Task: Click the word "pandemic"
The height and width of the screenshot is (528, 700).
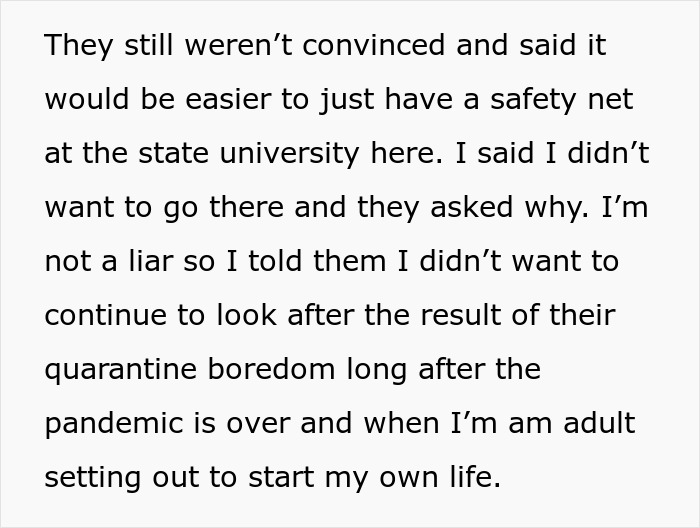Action: click(x=114, y=423)
